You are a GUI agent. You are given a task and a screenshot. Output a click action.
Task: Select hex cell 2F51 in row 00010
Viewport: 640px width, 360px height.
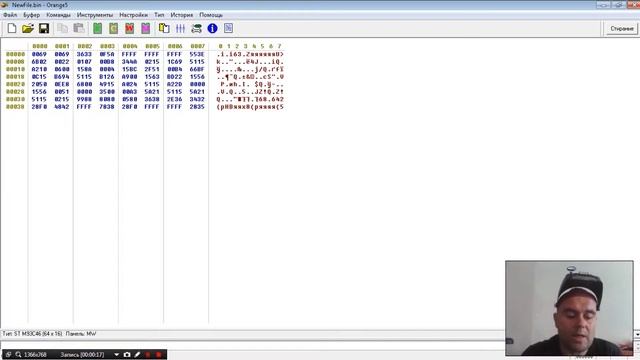coord(152,69)
